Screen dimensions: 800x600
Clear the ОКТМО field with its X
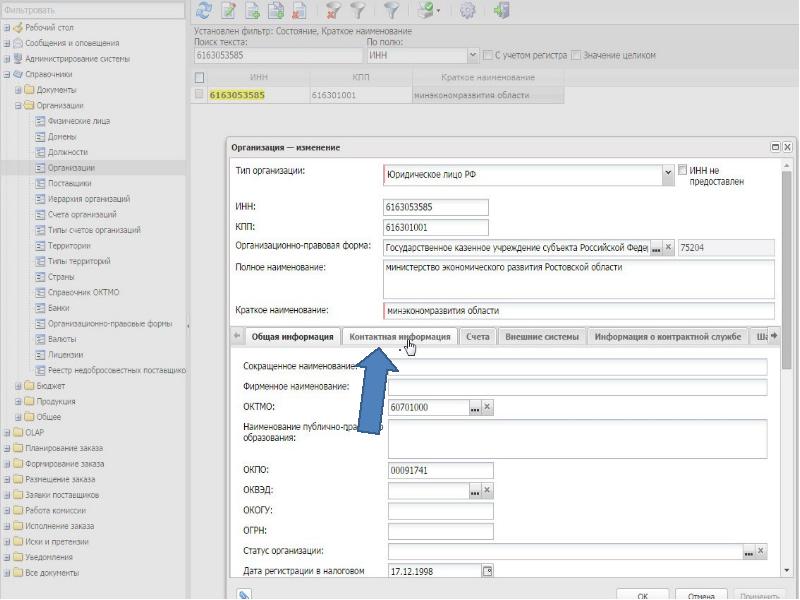point(487,407)
